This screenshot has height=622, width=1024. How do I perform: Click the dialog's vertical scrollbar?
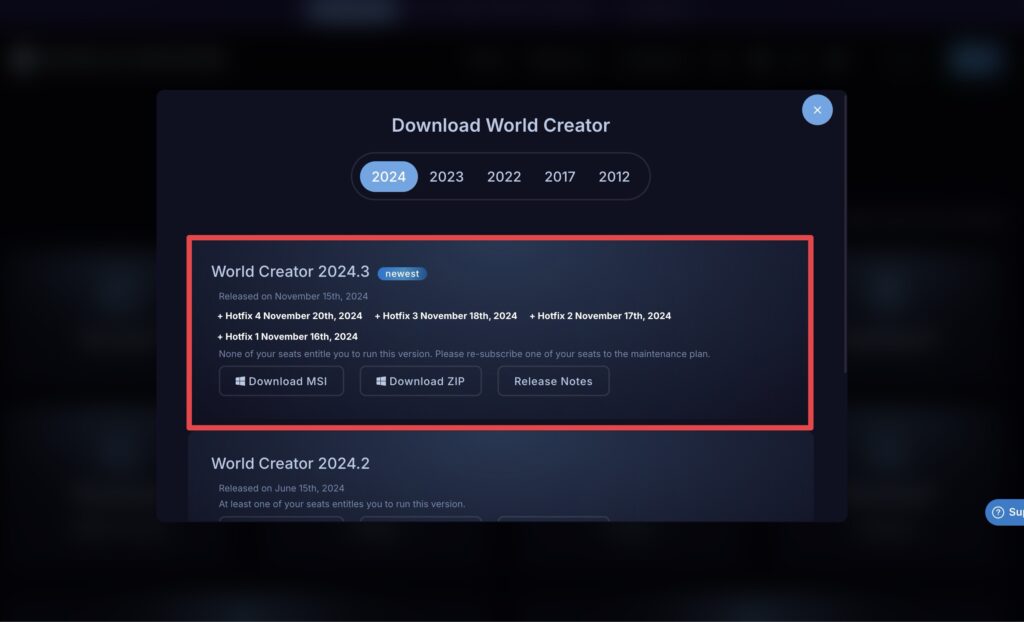[845, 233]
